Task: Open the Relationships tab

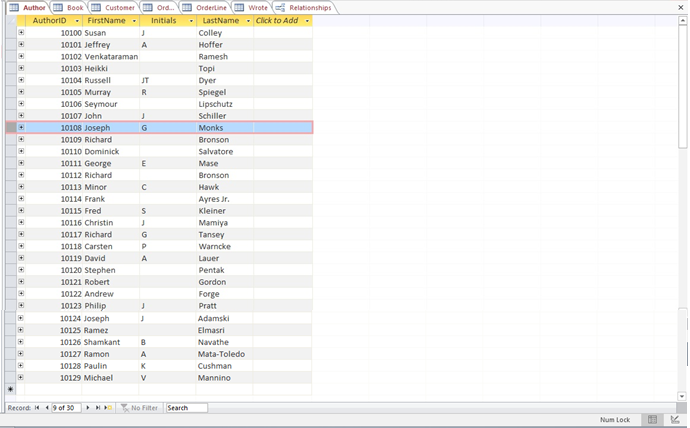Action: (x=304, y=7)
